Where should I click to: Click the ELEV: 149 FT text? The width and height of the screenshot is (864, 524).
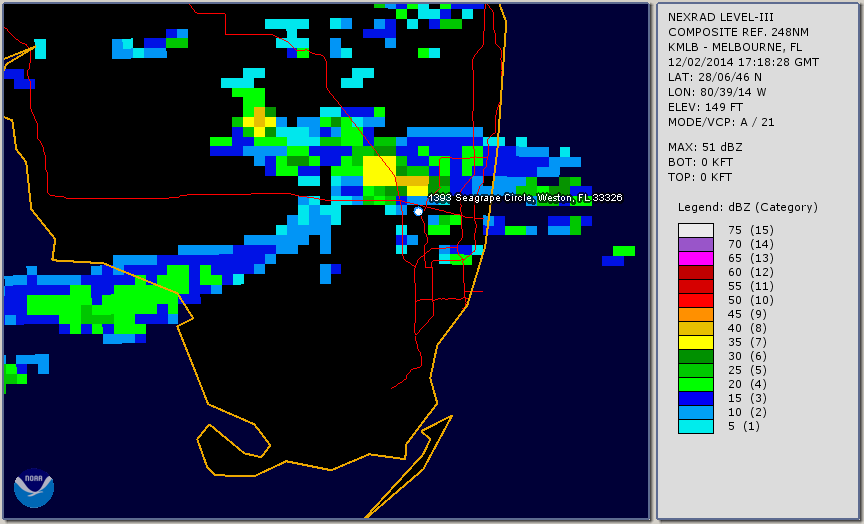pos(705,107)
